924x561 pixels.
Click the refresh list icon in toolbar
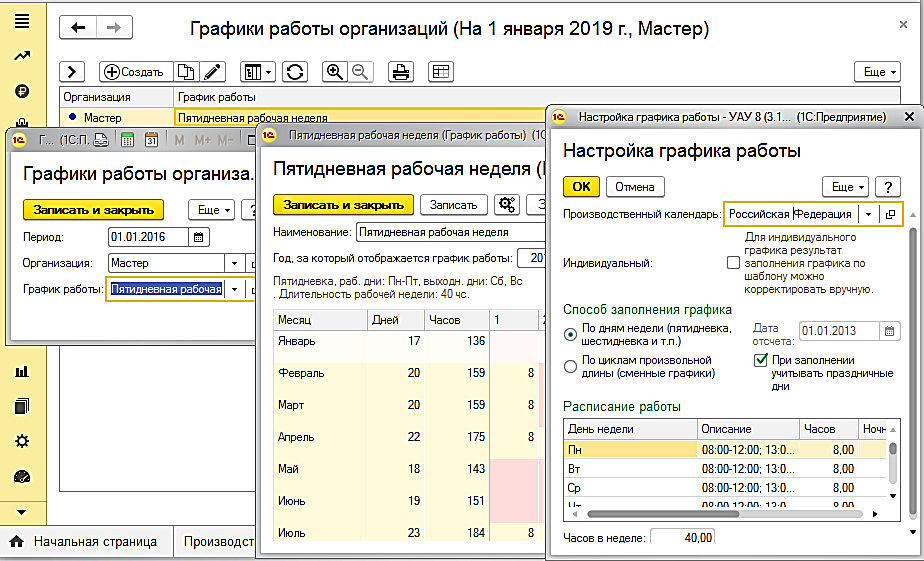point(295,72)
